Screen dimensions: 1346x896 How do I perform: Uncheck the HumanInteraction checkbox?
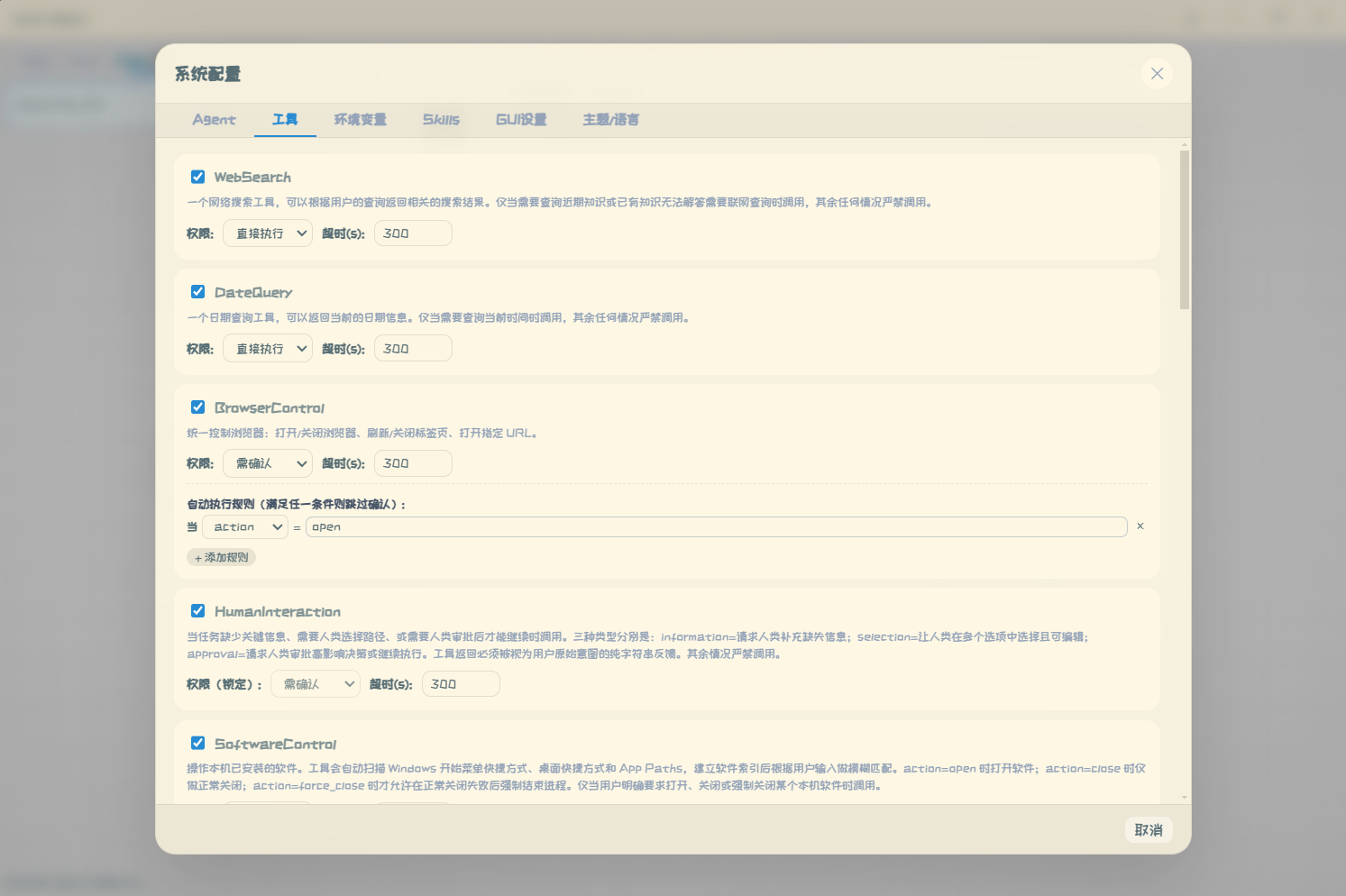[198, 611]
